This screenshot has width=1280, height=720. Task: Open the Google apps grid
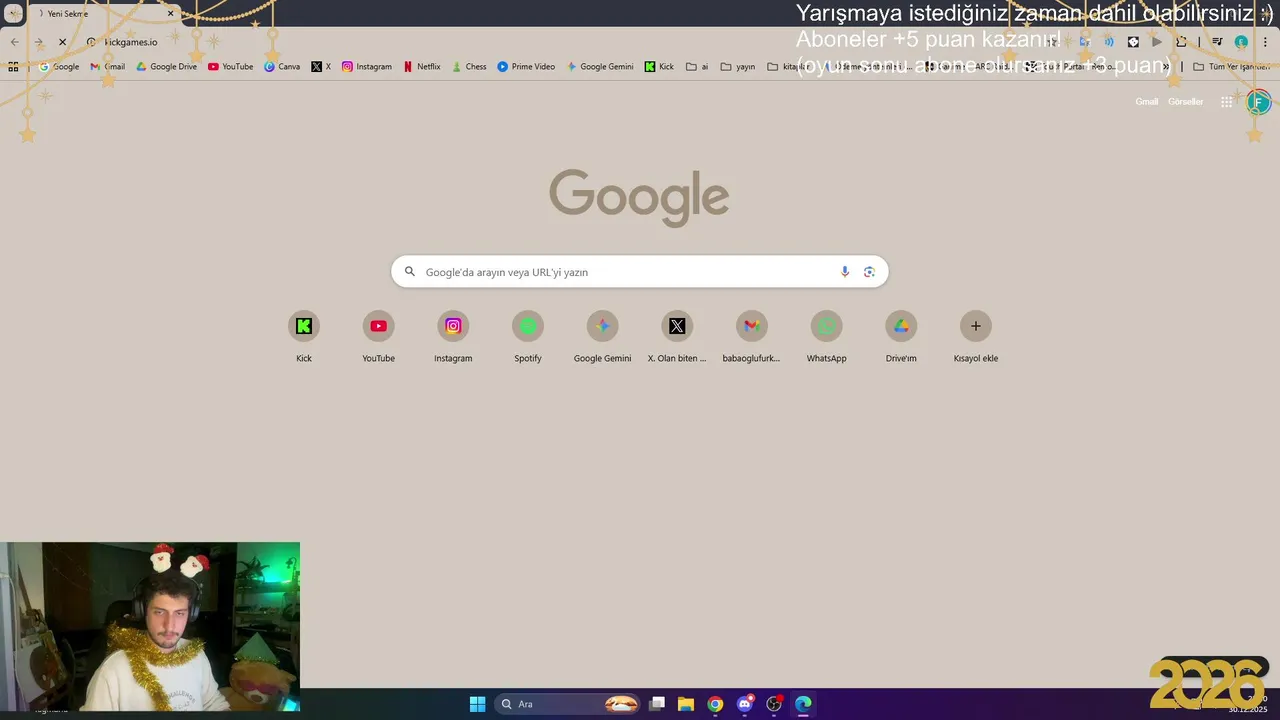click(x=1226, y=102)
